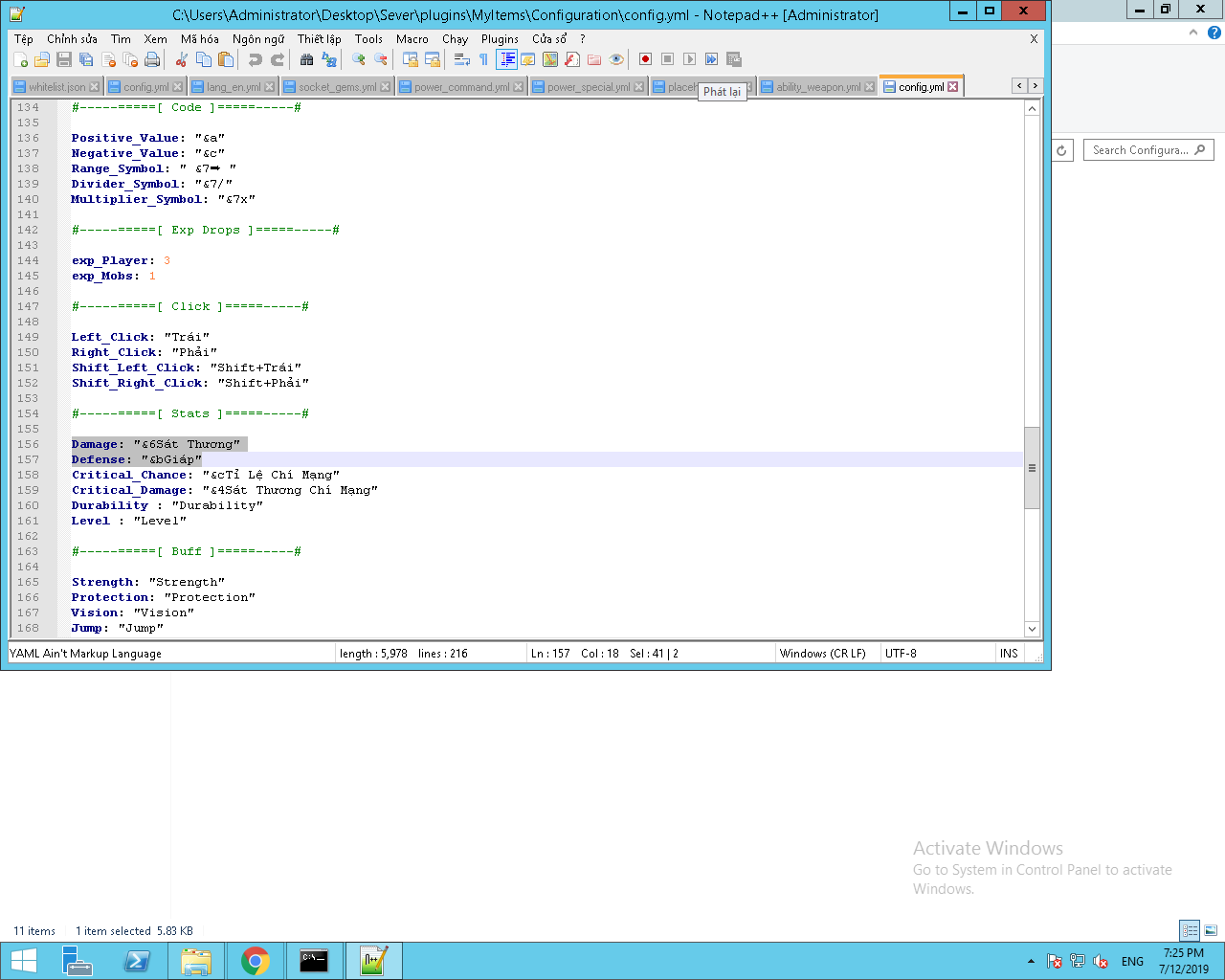Toggle the indent guide button

(x=506, y=59)
